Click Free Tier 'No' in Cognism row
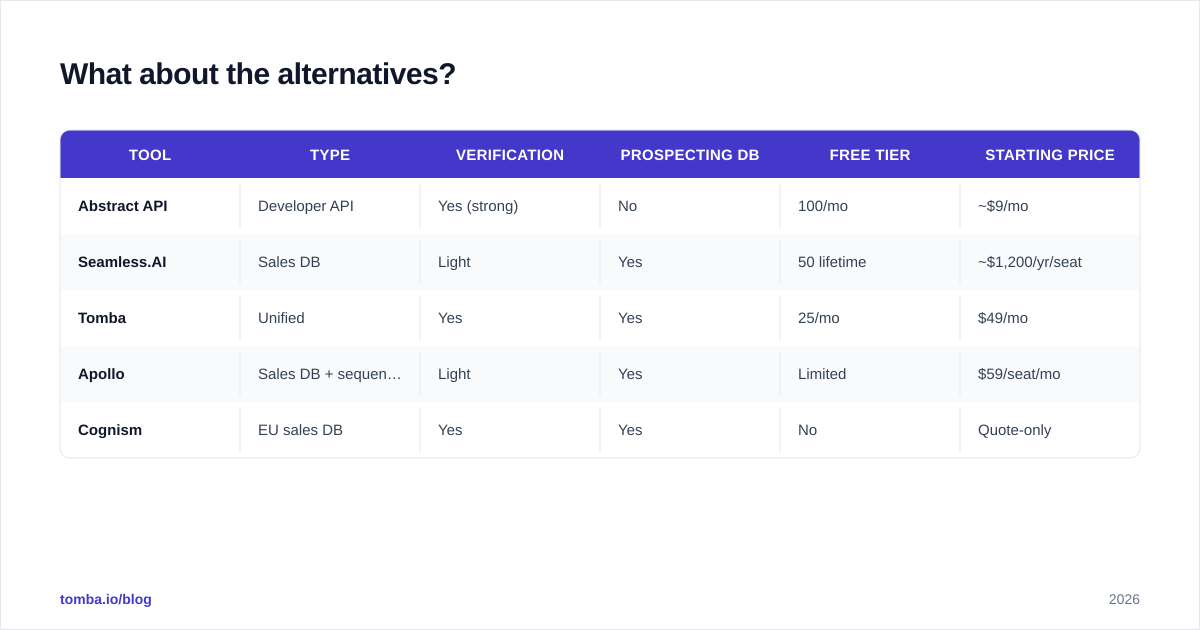This screenshot has width=1200, height=630. coord(870,430)
